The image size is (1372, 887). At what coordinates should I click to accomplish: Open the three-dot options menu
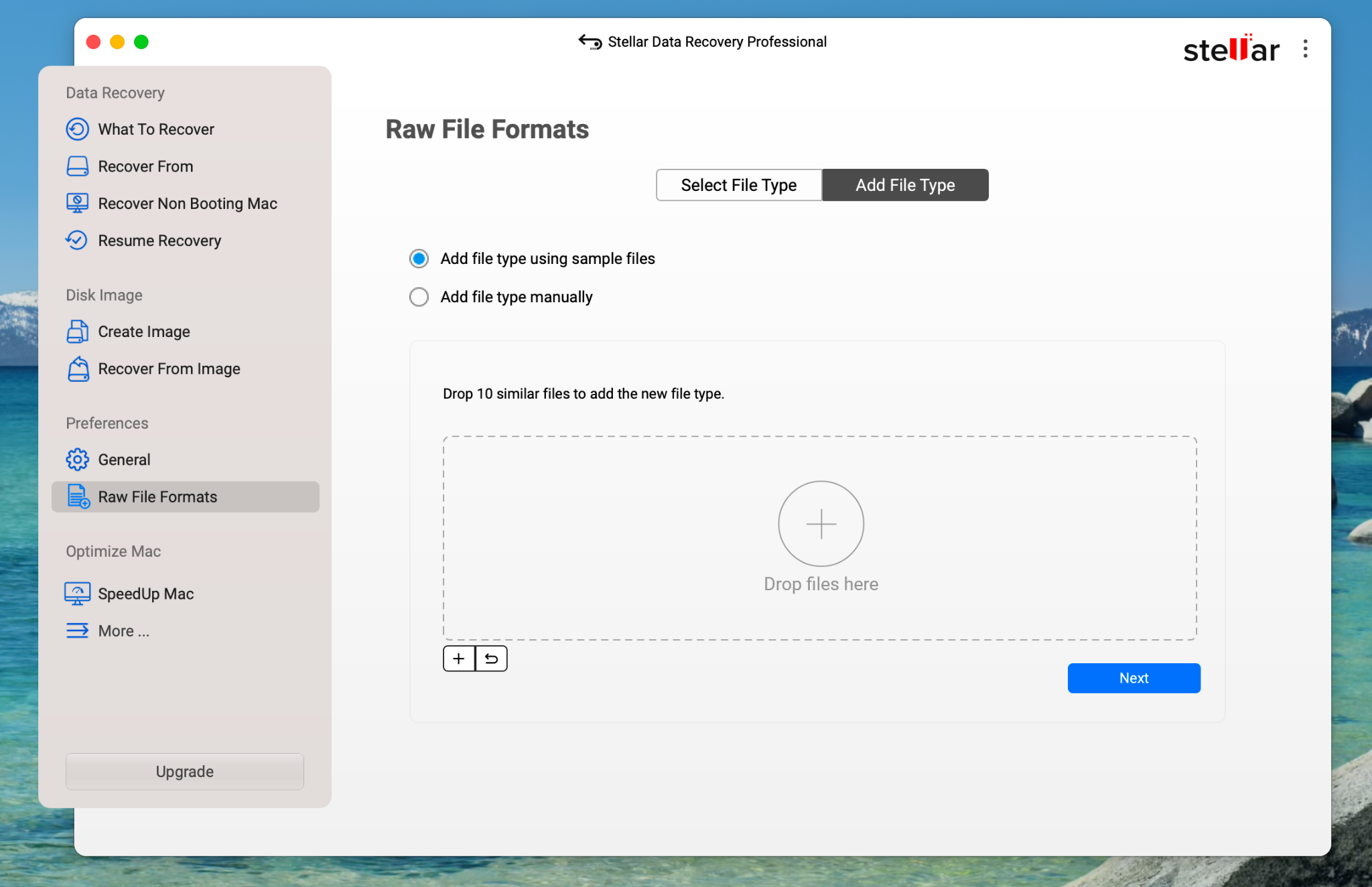pyautogui.click(x=1305, y=49)
